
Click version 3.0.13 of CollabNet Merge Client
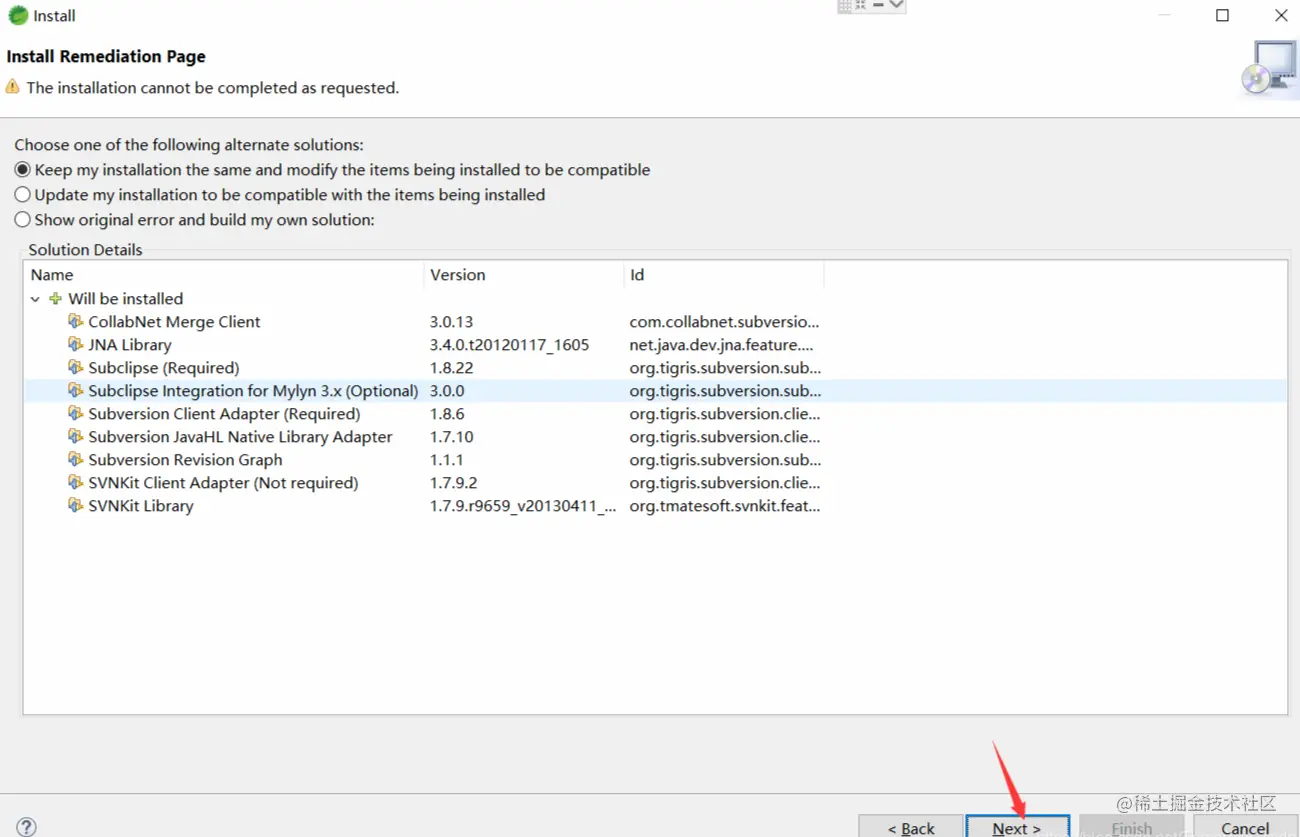pyautogui.click(x=451, y=322)
